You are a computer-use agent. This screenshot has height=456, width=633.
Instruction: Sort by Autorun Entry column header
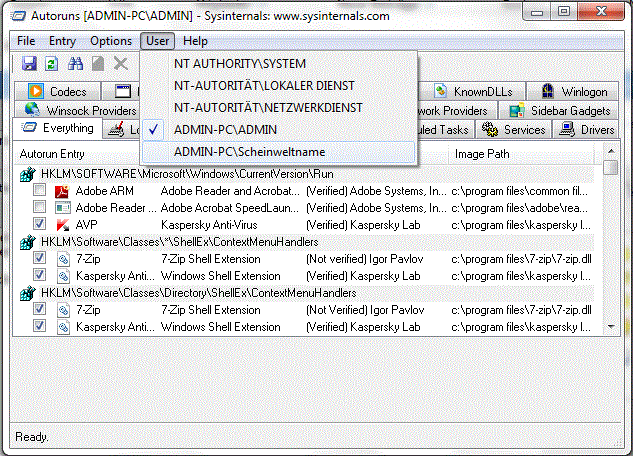pyautogui.click(x=77, y=154)
